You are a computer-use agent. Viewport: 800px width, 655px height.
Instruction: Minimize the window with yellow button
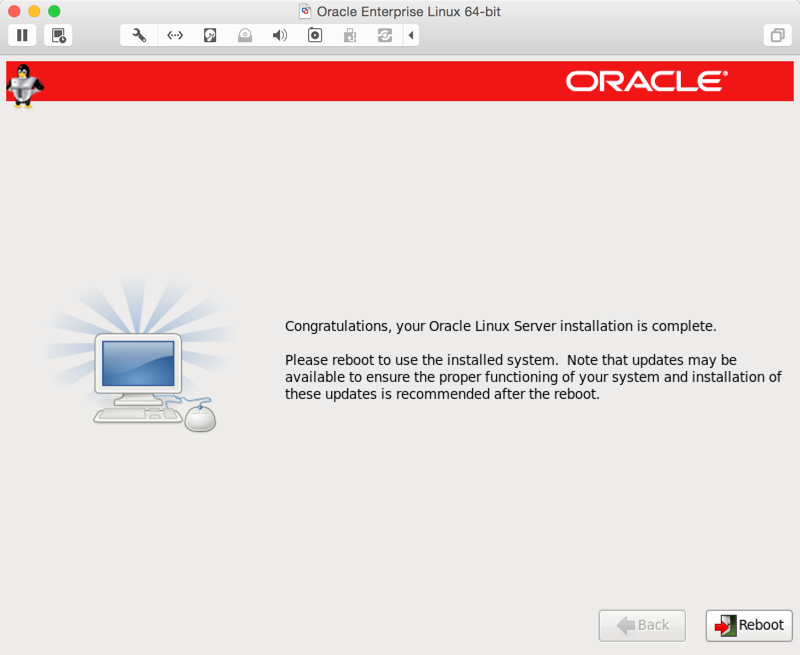[x=34, y=11]
